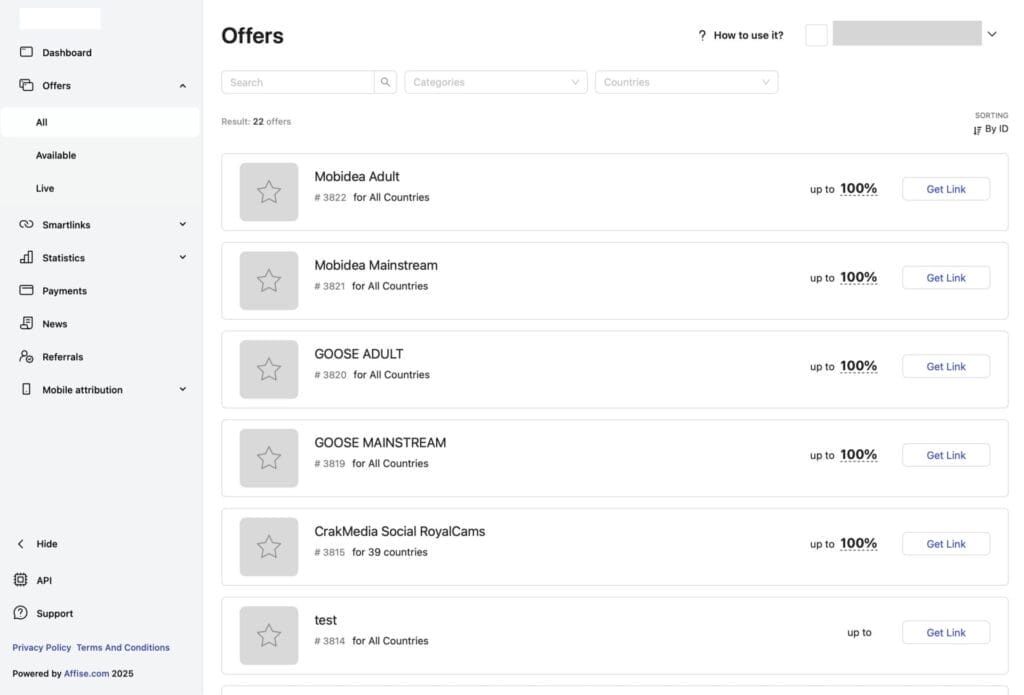
Task: Toggle favorite star for GOOSE ADULT
Action: pos(269,369)
